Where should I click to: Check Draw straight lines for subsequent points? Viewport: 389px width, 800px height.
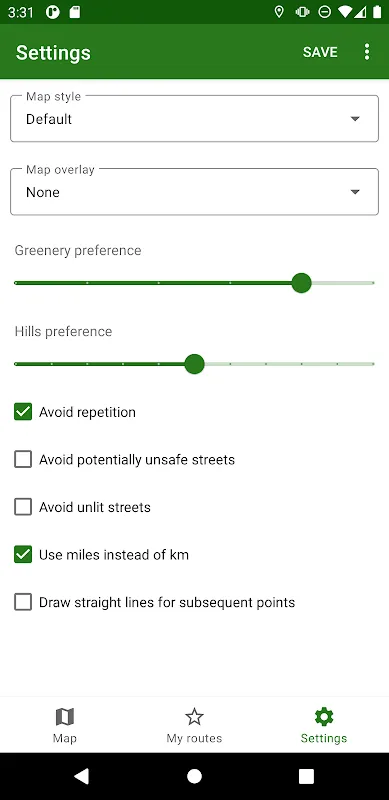pos(23,602)
